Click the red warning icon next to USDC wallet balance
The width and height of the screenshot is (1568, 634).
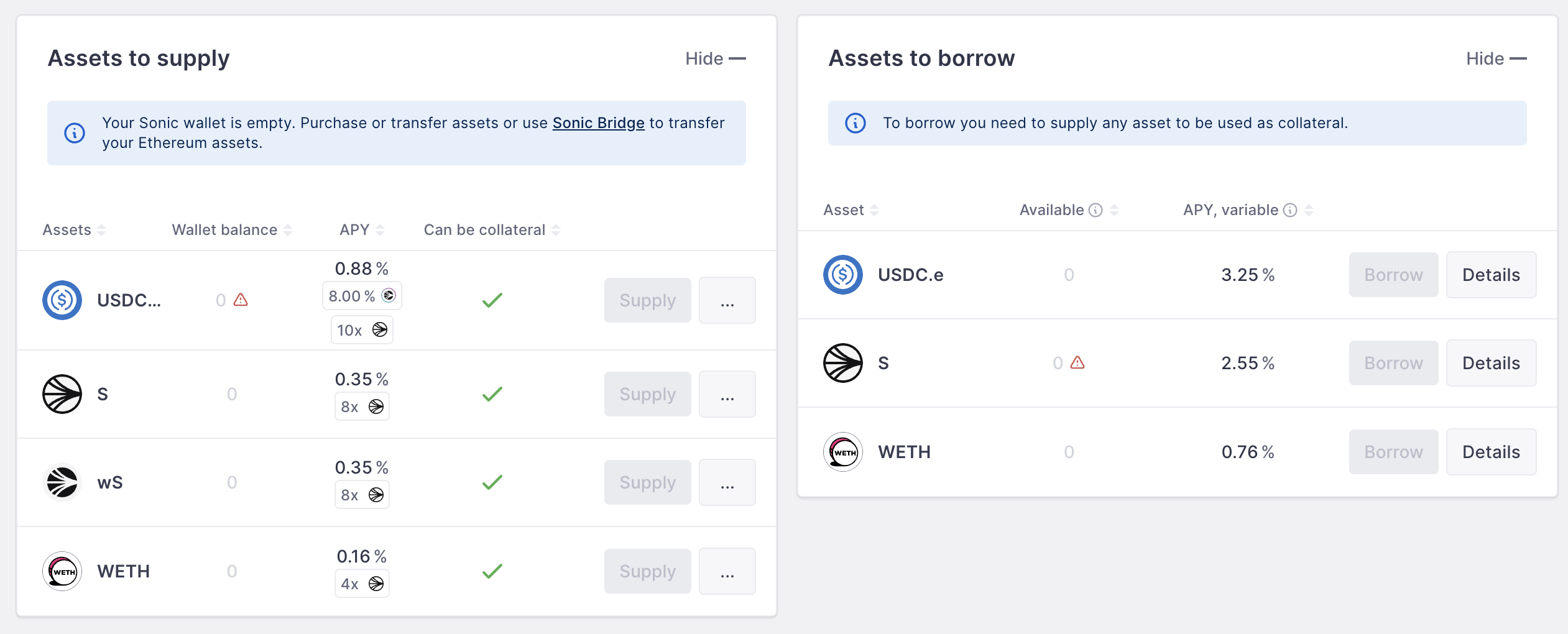pyautogui.click(x=241, y=300)
